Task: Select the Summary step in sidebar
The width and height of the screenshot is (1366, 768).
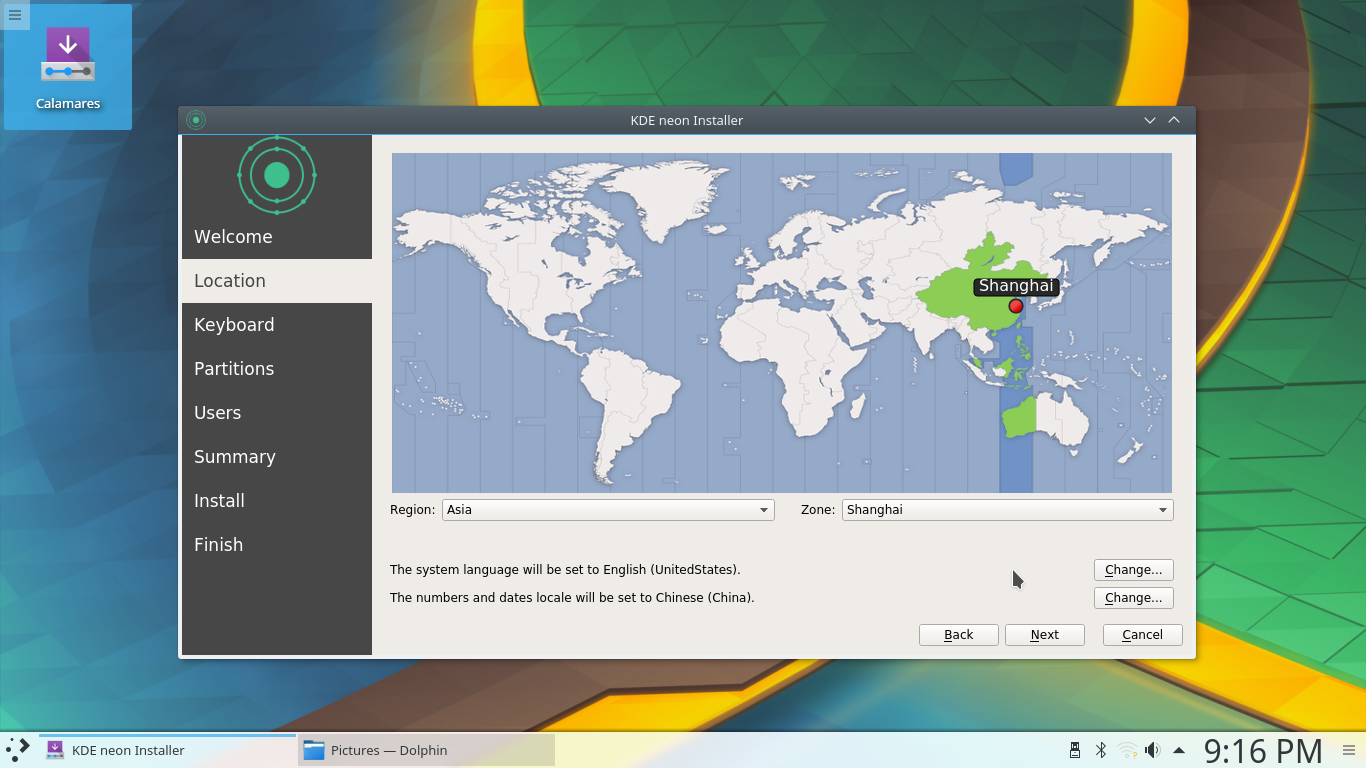Action: (x=277, y=457)
